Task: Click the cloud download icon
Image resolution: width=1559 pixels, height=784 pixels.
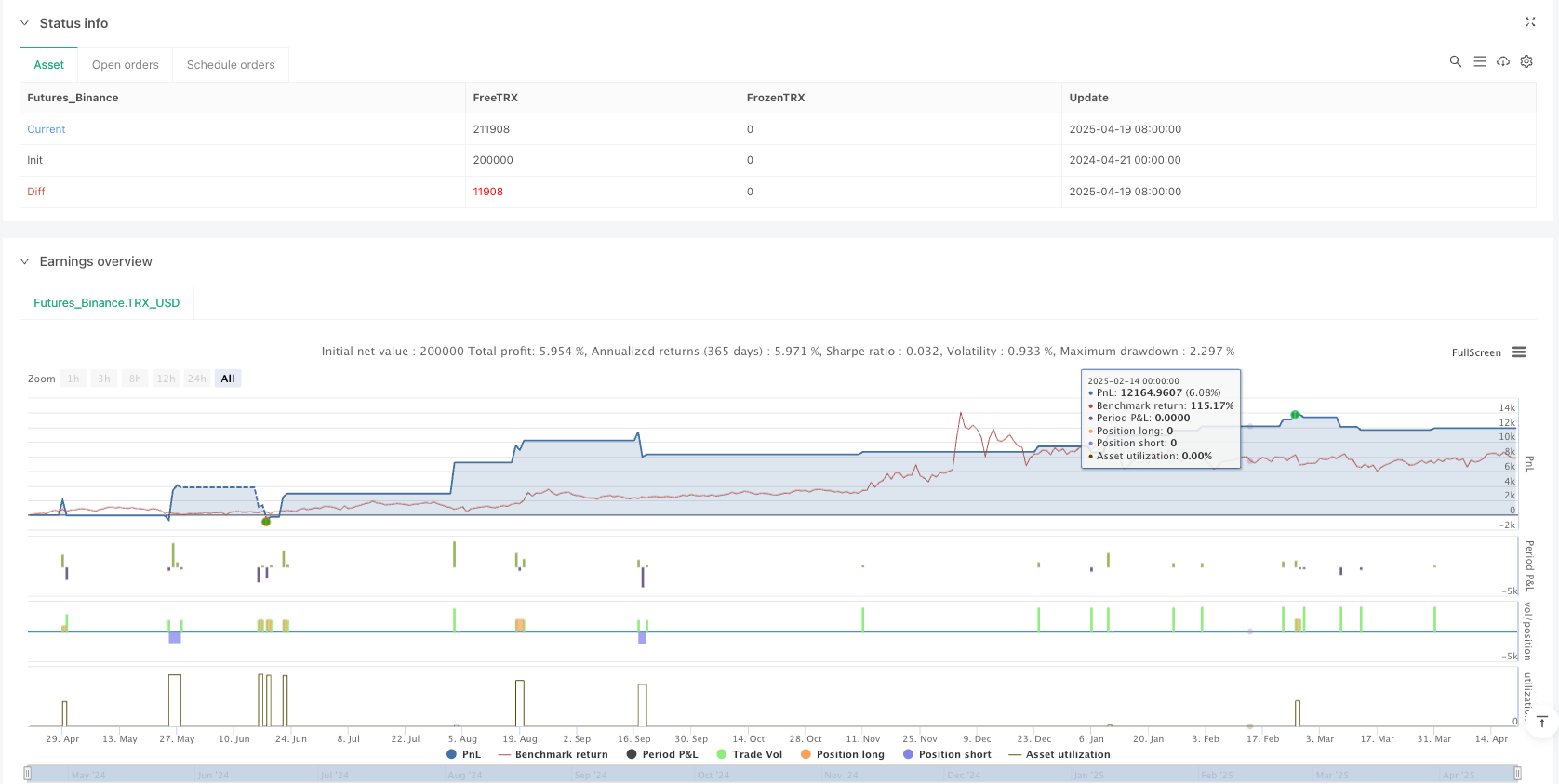Action: 1502,61
